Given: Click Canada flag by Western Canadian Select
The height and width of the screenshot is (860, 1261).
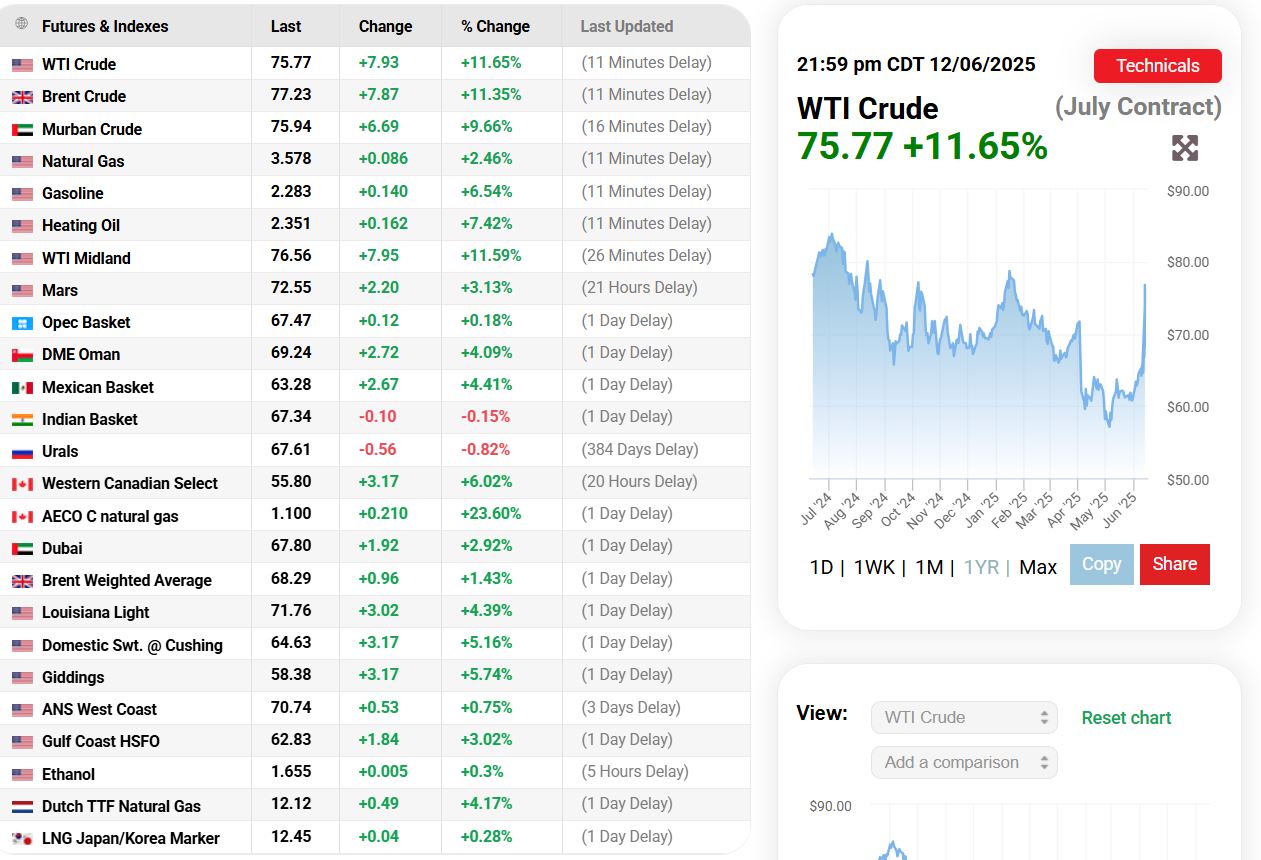Looking at the screenshot, I should pos(22,484).
